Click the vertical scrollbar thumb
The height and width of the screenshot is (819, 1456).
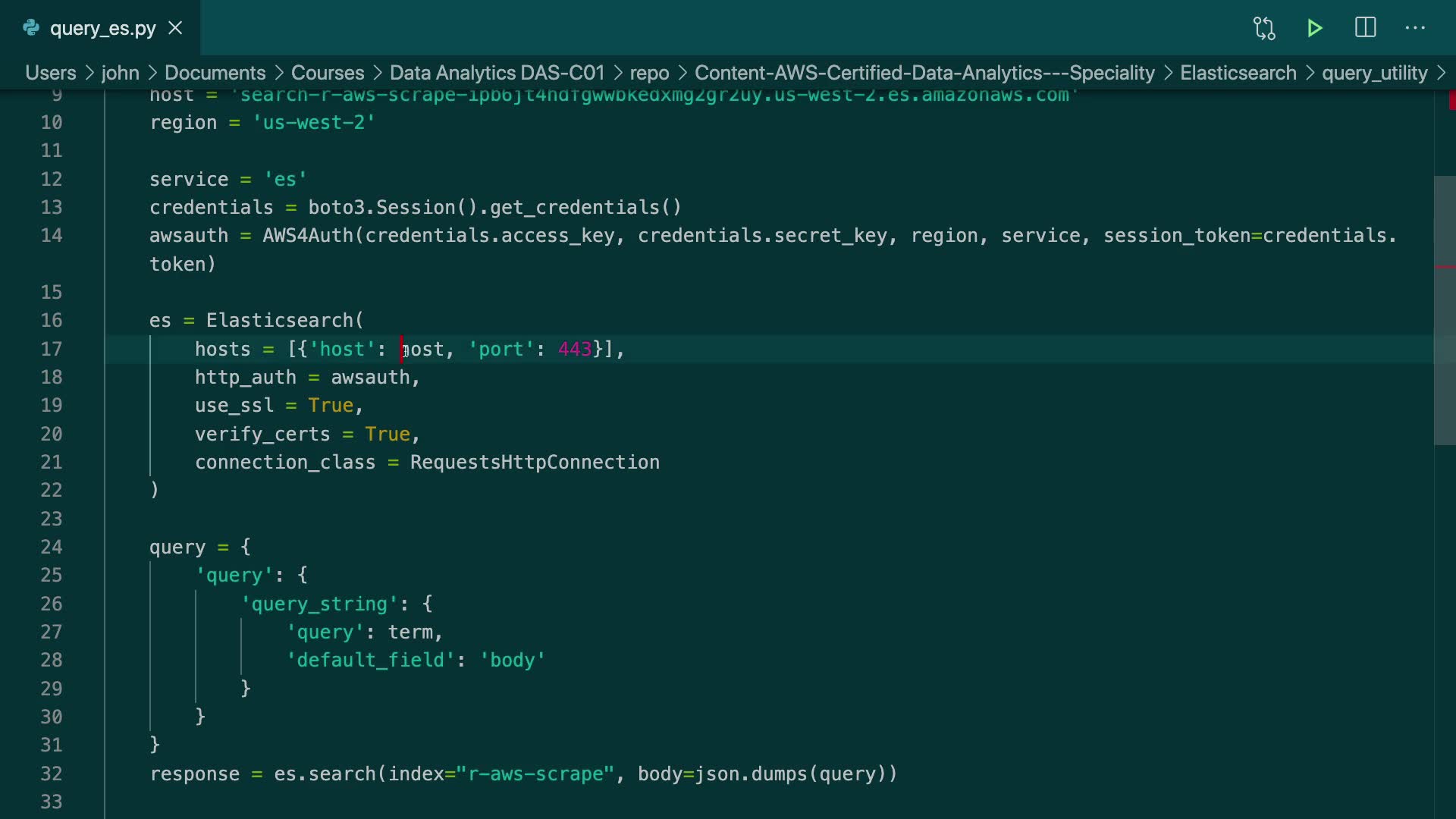click(x=1445, y=311)
